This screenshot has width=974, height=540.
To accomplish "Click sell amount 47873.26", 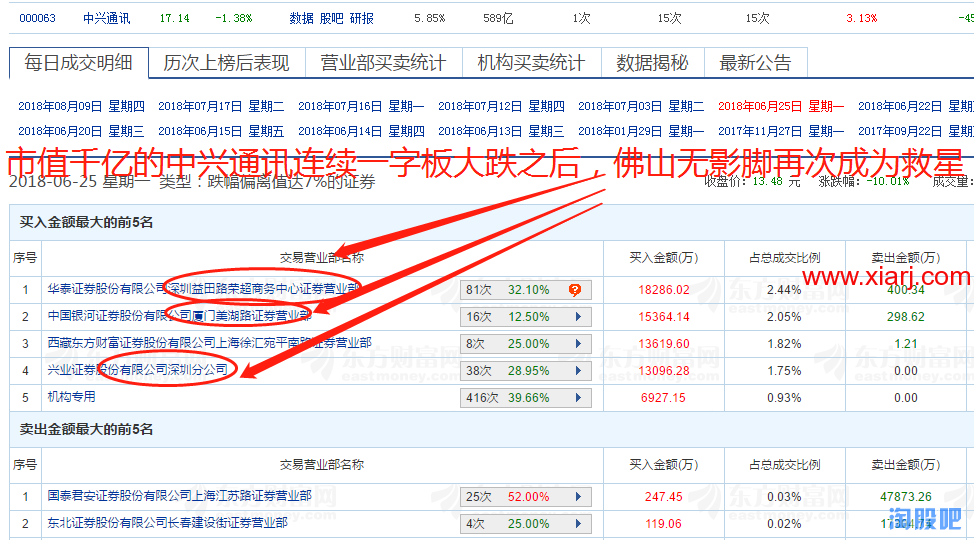I will click(x=906, y=497).
